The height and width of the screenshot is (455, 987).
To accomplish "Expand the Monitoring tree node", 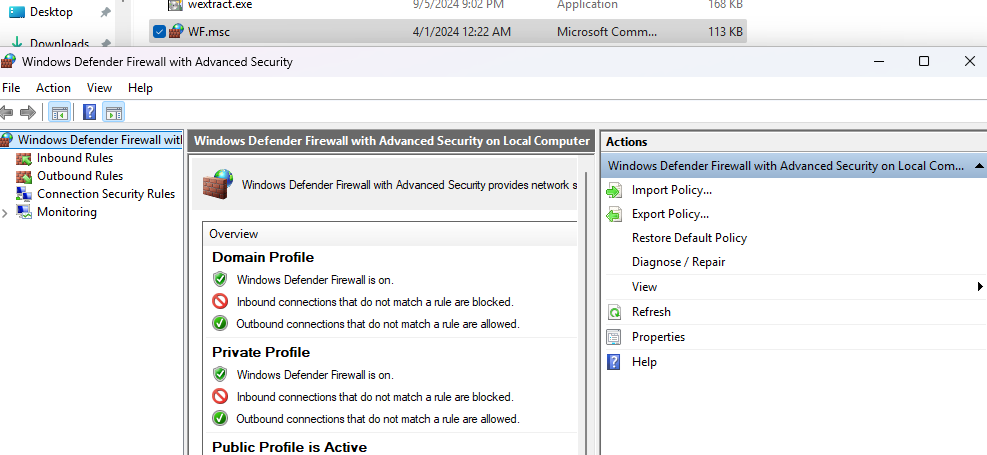I will point(6,213).
